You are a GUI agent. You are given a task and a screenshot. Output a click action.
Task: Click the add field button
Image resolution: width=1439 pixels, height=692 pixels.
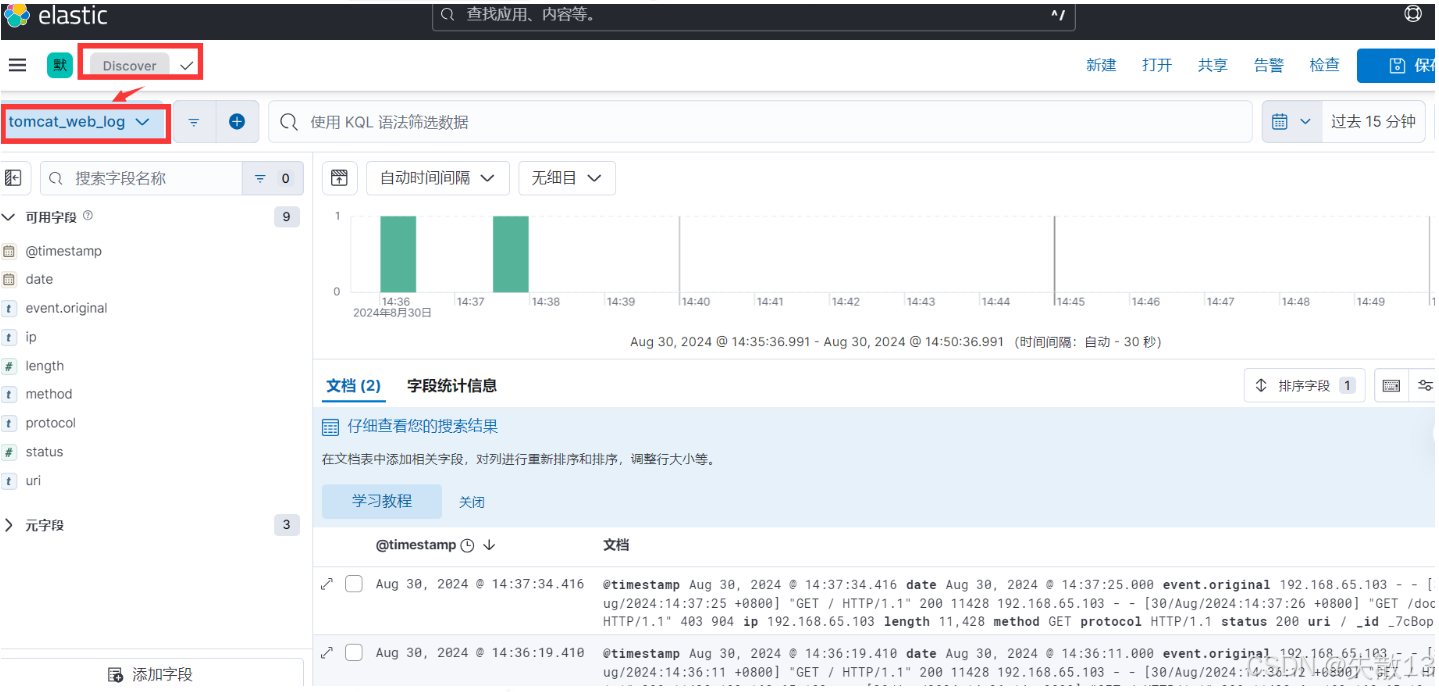[x=151, y=674]
